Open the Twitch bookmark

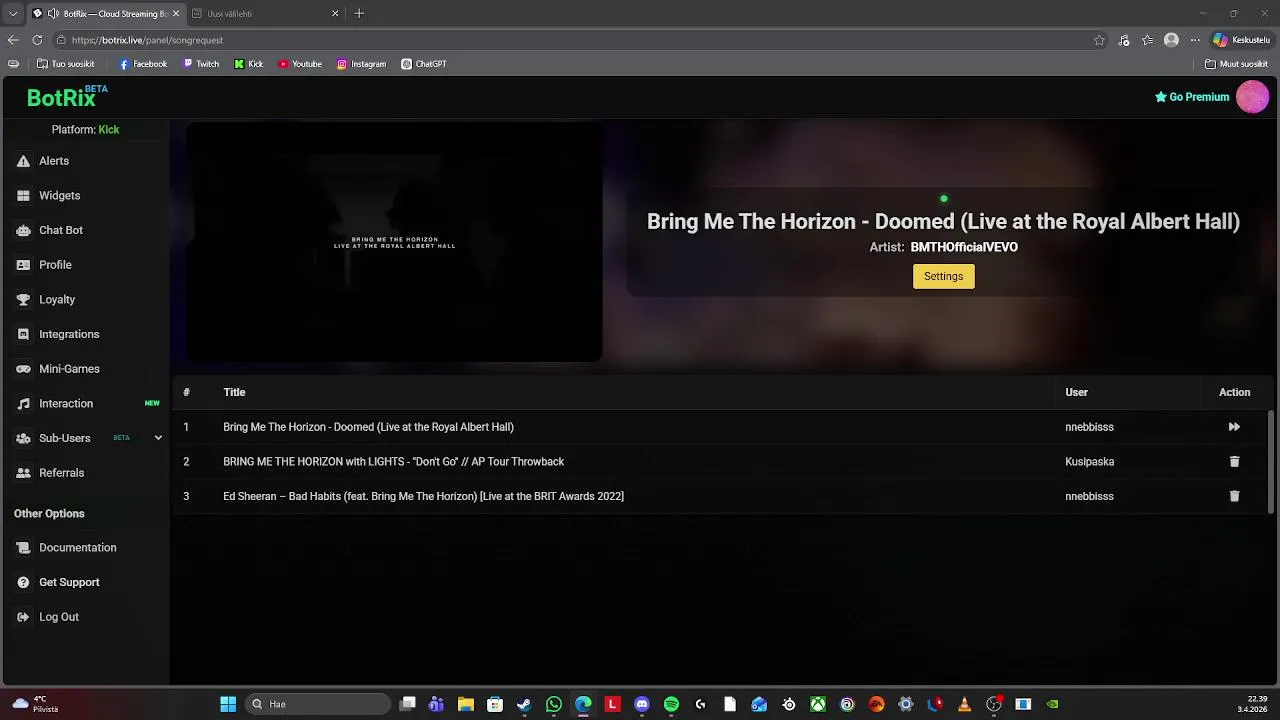point(201,64)
